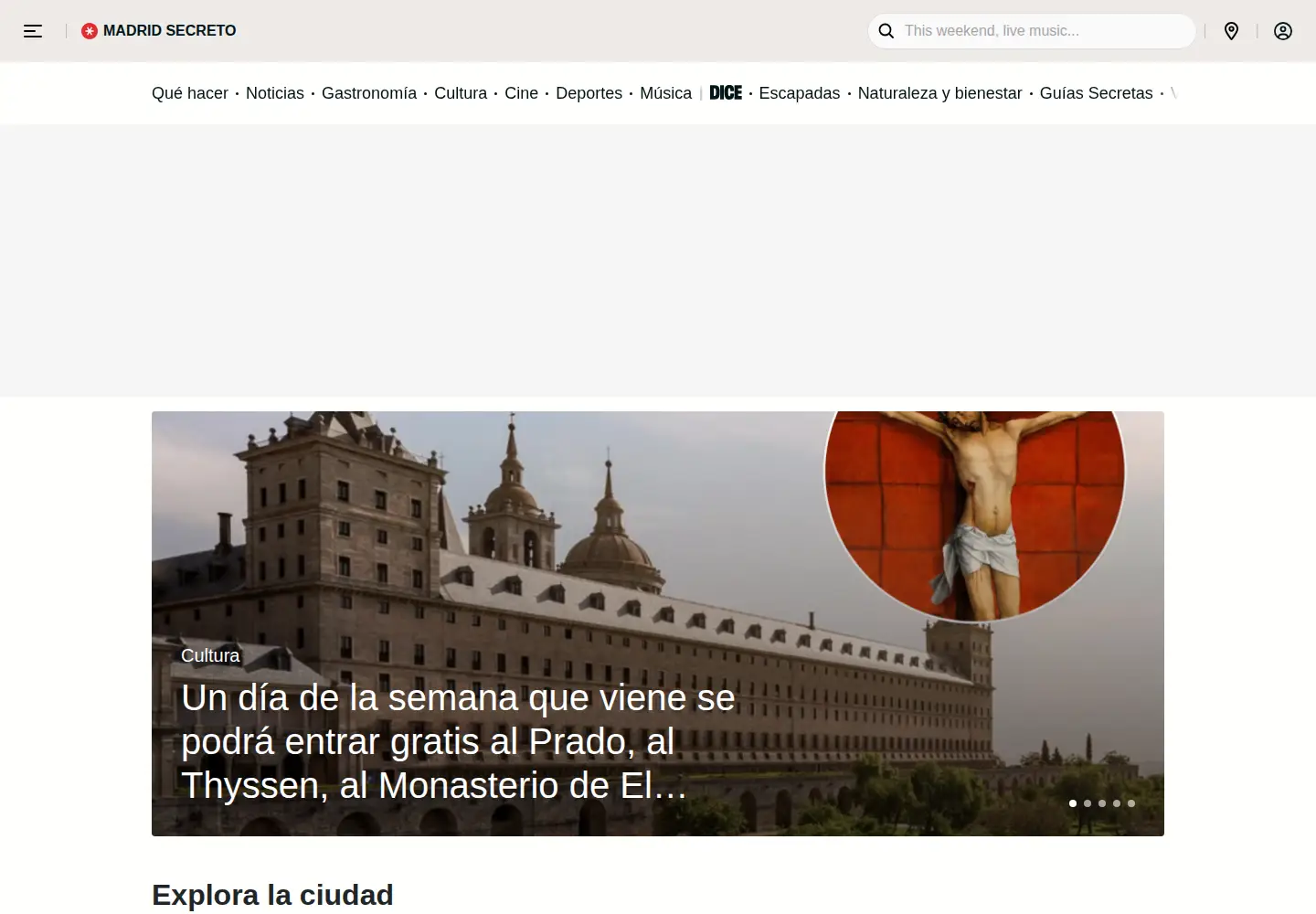Focus the 'This weekend, live music...' search field
This screenshot has width=1316, height=914.
1032,31
